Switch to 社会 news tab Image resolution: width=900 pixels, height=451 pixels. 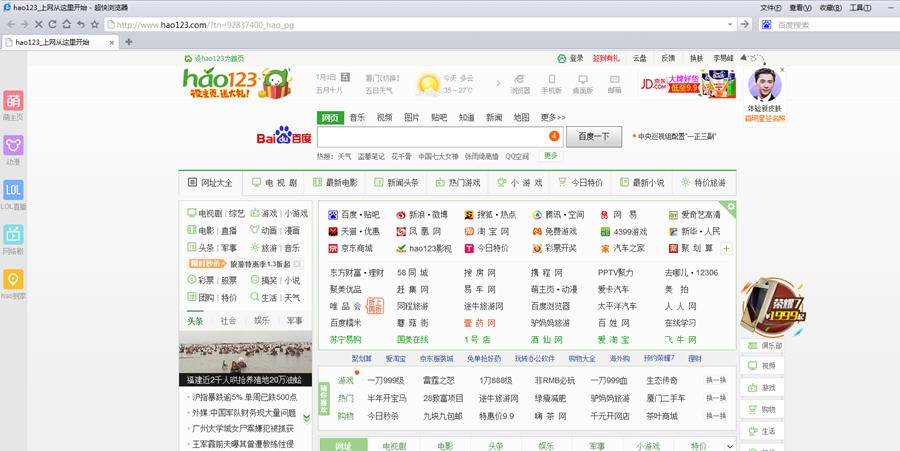(x=228, y=321)
